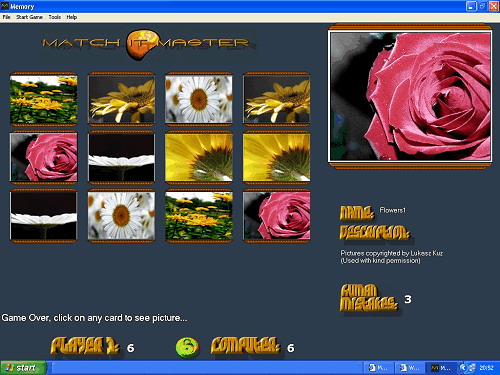Screen dimensions: 500x375
Task: Click the Computer score label
Action: pyautogui.click(x=245, y=346)
